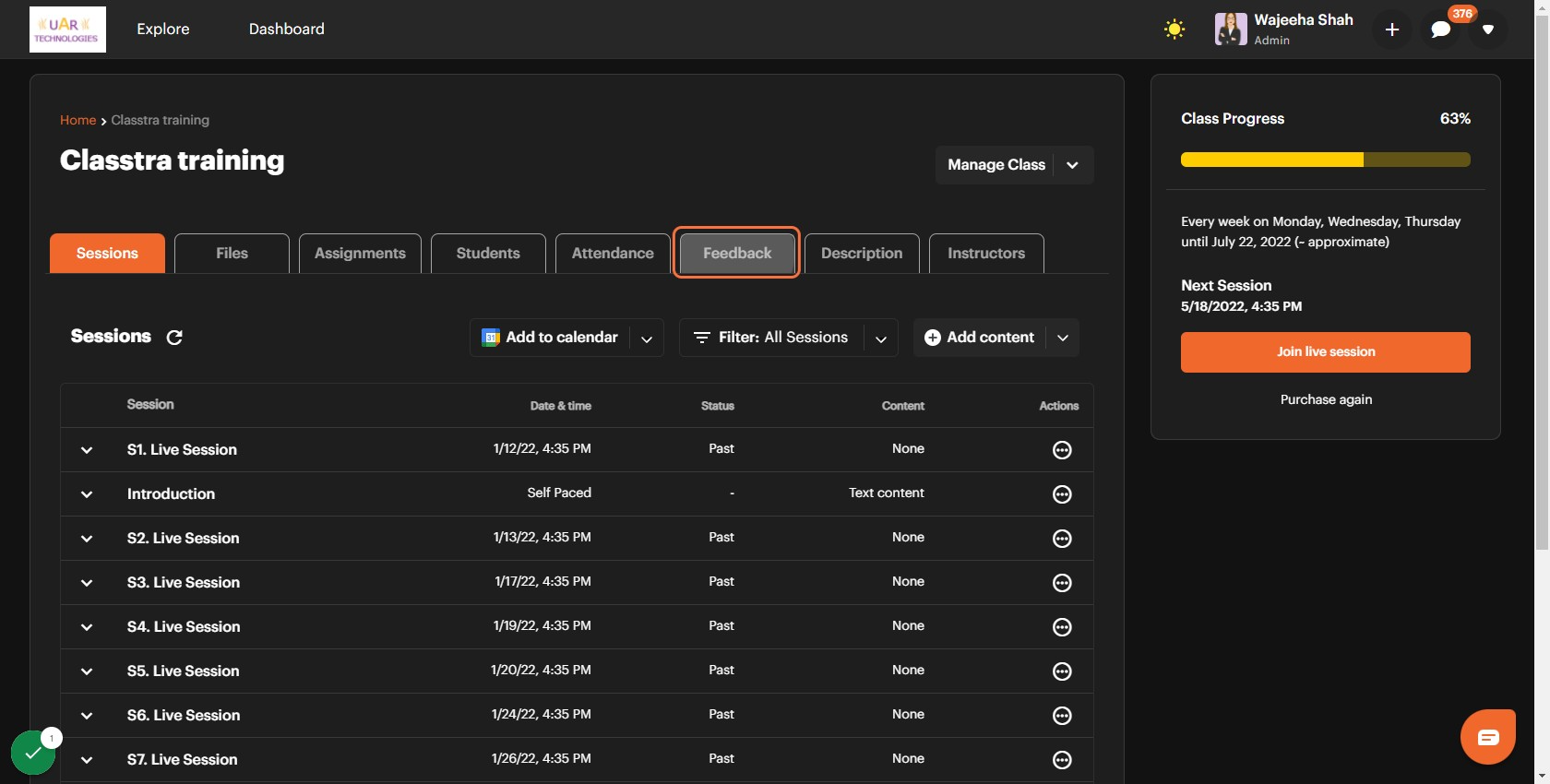Open Dashboard in the top navigation

(287, 30)
